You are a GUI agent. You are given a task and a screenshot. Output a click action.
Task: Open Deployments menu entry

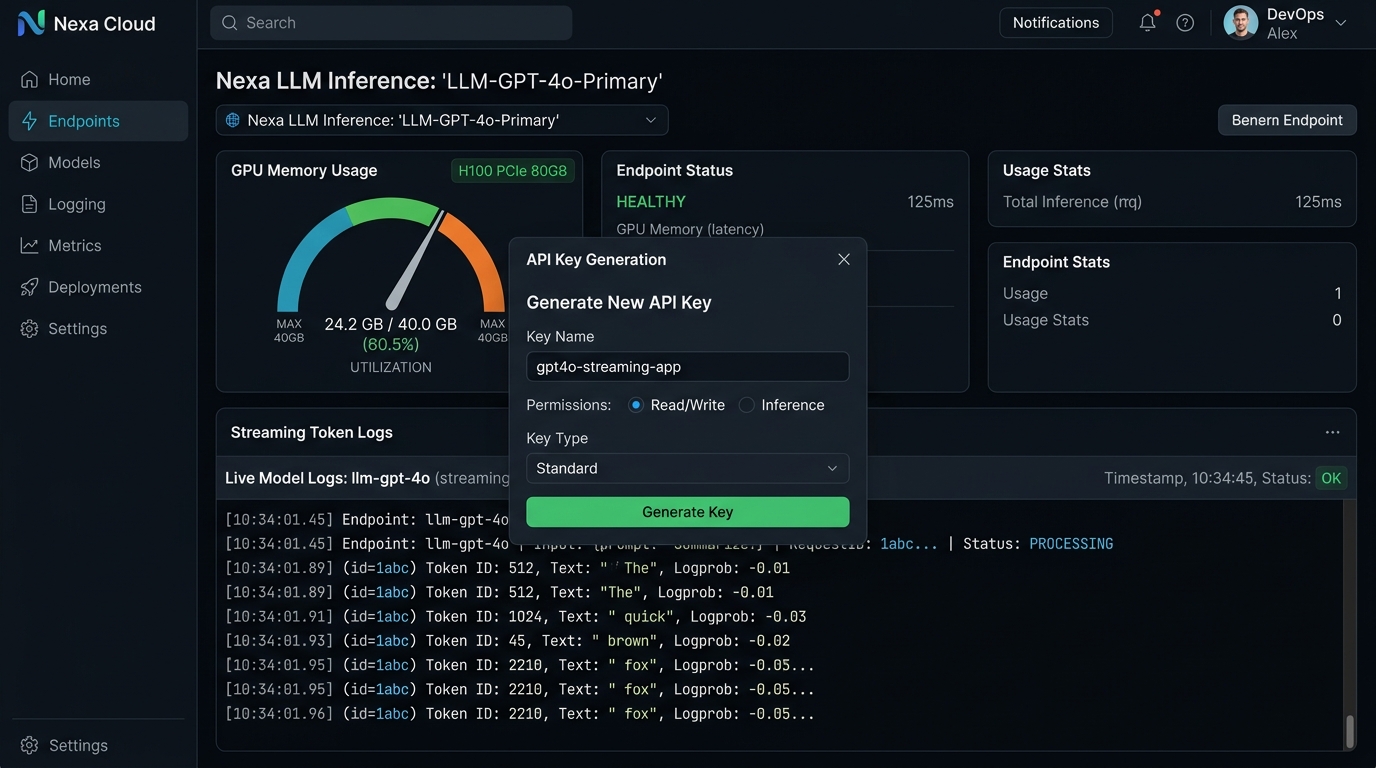point(98,287)
